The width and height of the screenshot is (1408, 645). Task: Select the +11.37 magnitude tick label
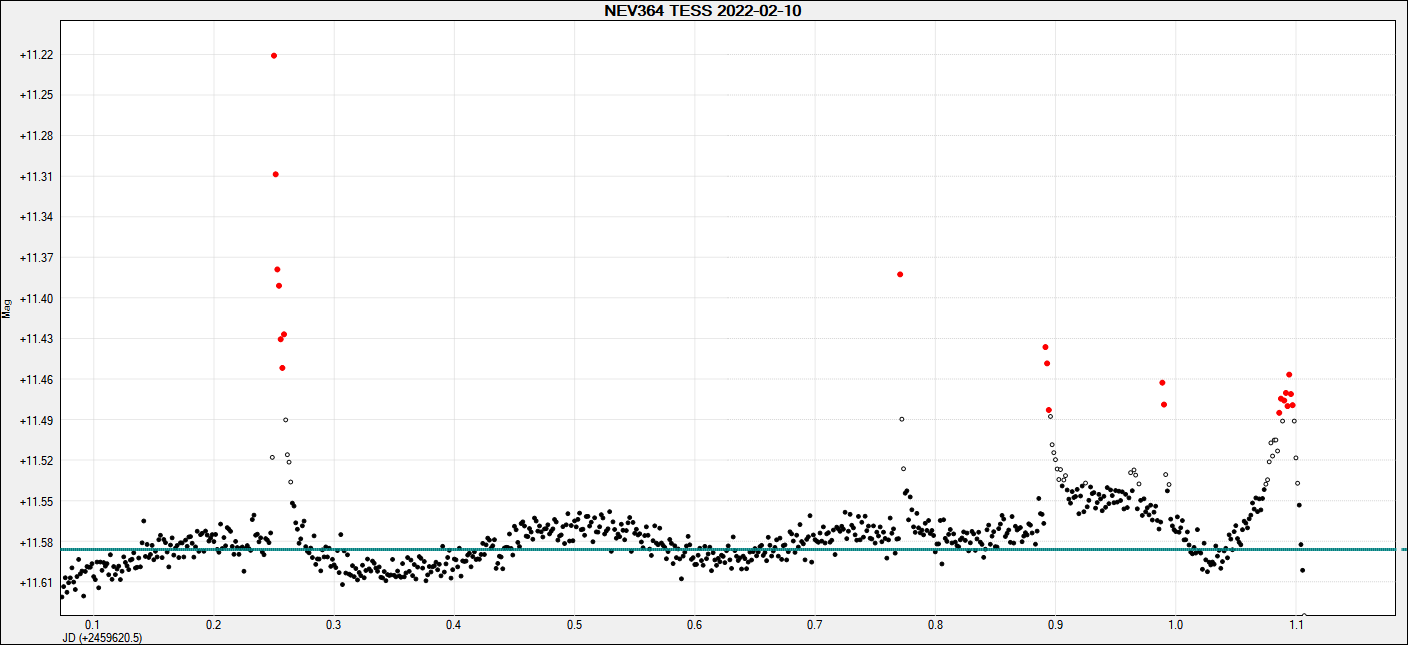pyautogui.click(x=37, y=258)
